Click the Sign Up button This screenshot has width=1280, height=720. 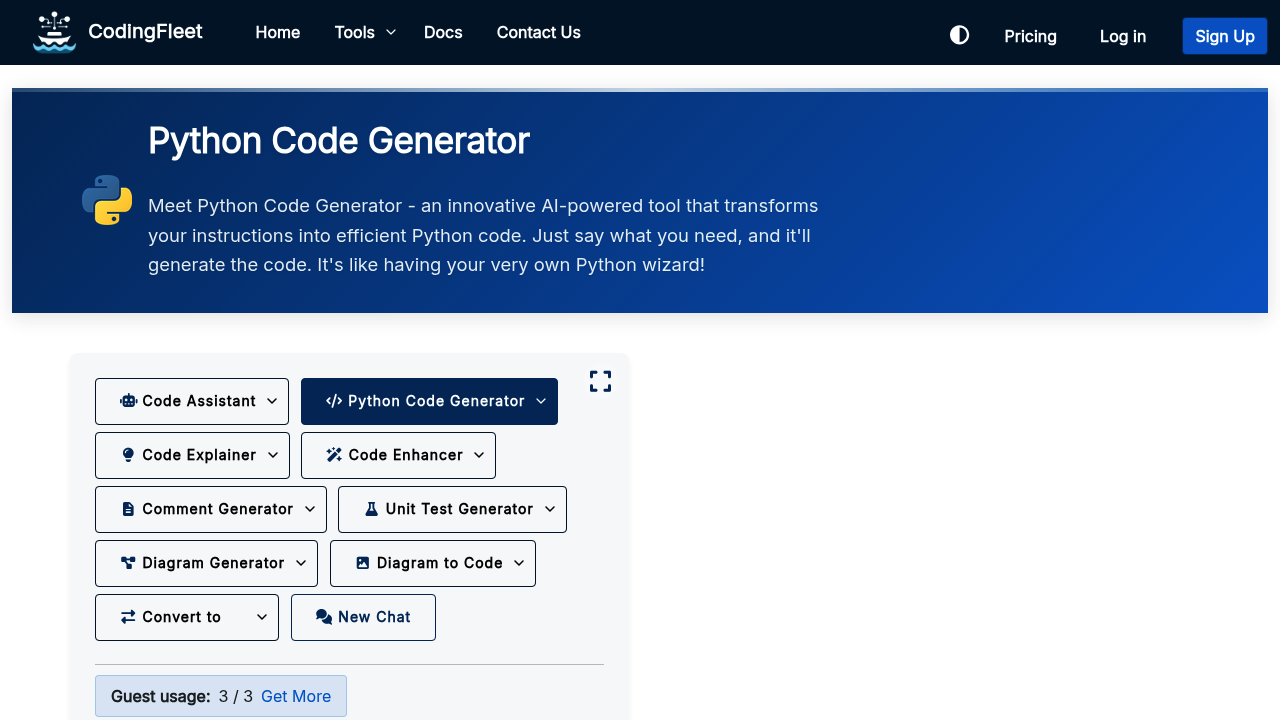[x=1224, y=35]
